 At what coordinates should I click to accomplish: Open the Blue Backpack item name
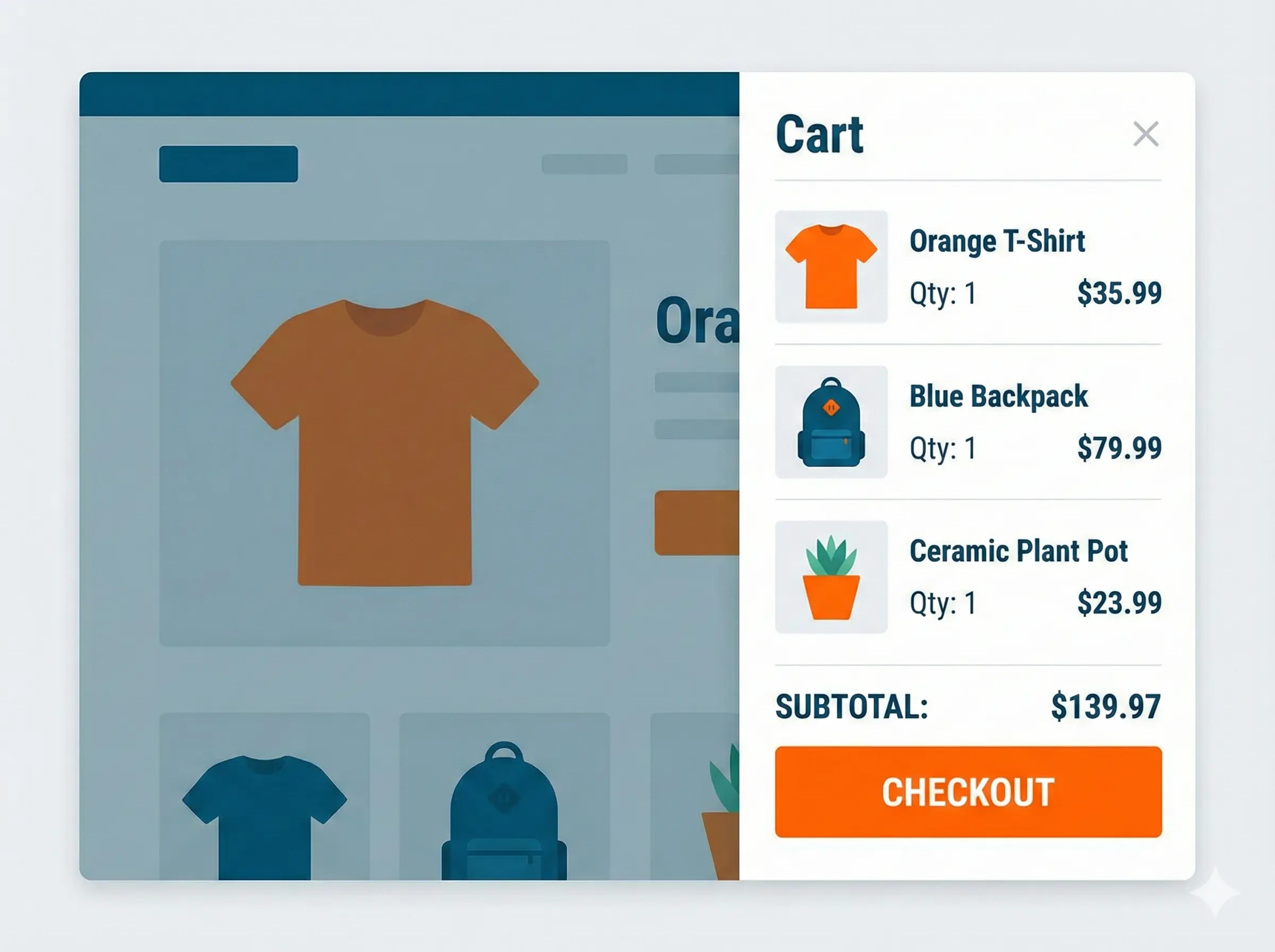coord(998,396)
